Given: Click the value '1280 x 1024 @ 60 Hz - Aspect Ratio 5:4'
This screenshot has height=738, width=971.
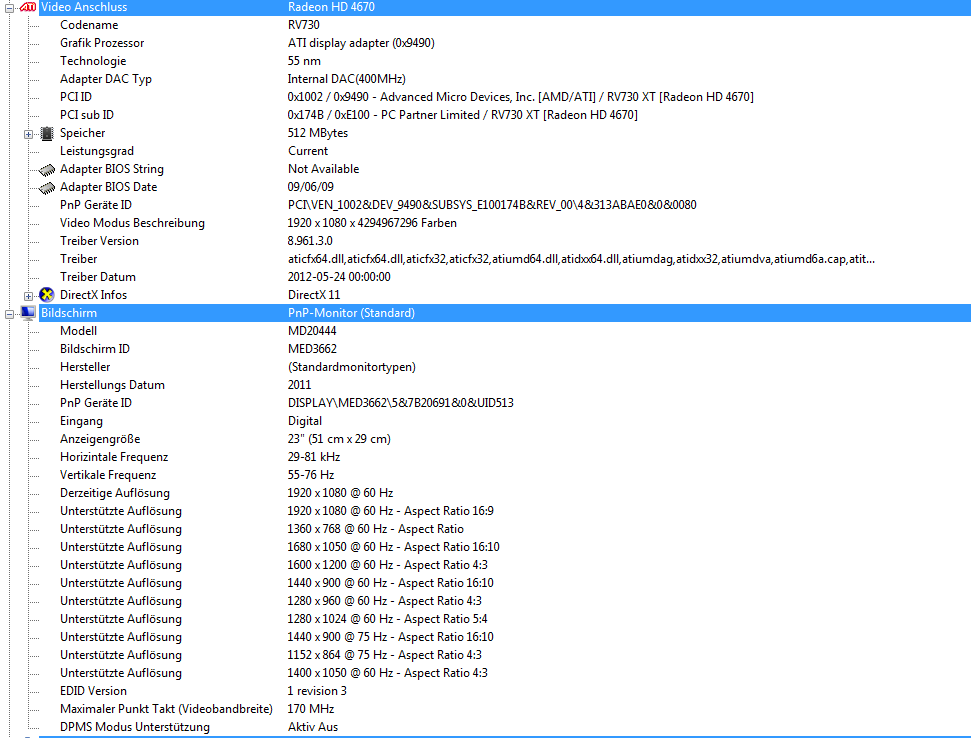Looking at the screenshot, I should coord(388,619).
